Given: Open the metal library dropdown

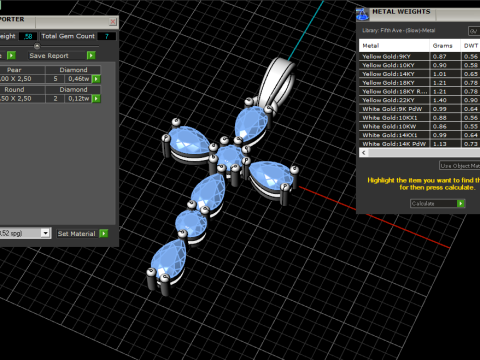Looking at the screenshot, I should click(474, 31).
